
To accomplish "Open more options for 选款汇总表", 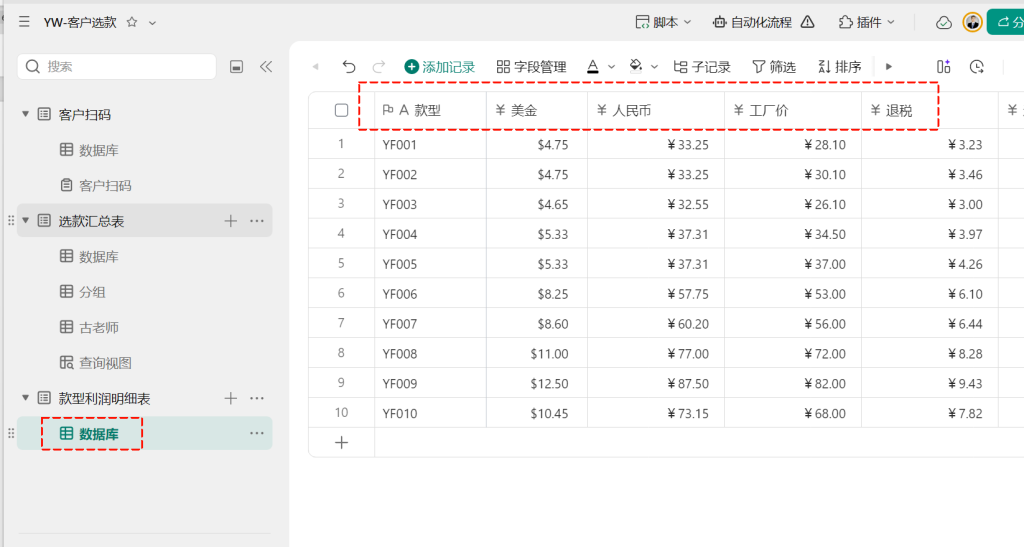I will coord(257,221).
